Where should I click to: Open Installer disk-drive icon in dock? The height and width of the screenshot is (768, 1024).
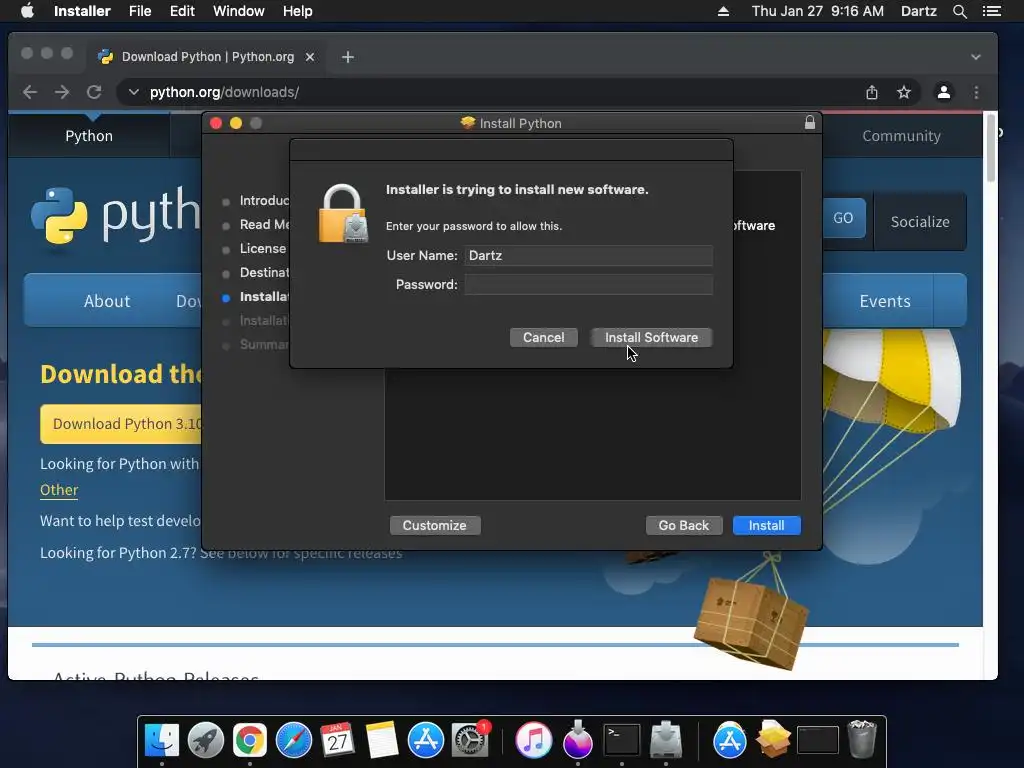point(666,740)
